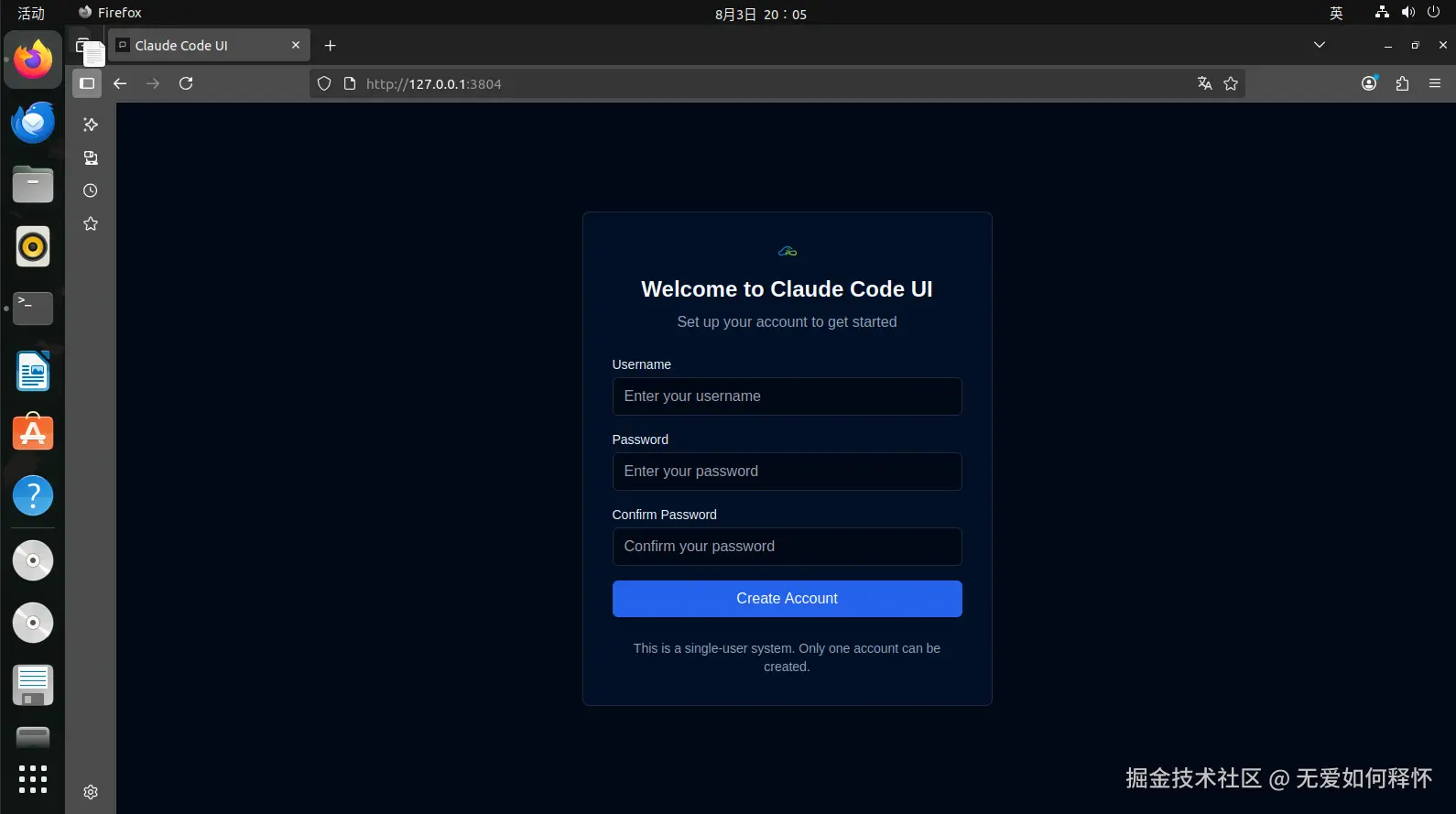Go forward to the next page
The image size is (1456, 814).
click(x=153, y=83)
